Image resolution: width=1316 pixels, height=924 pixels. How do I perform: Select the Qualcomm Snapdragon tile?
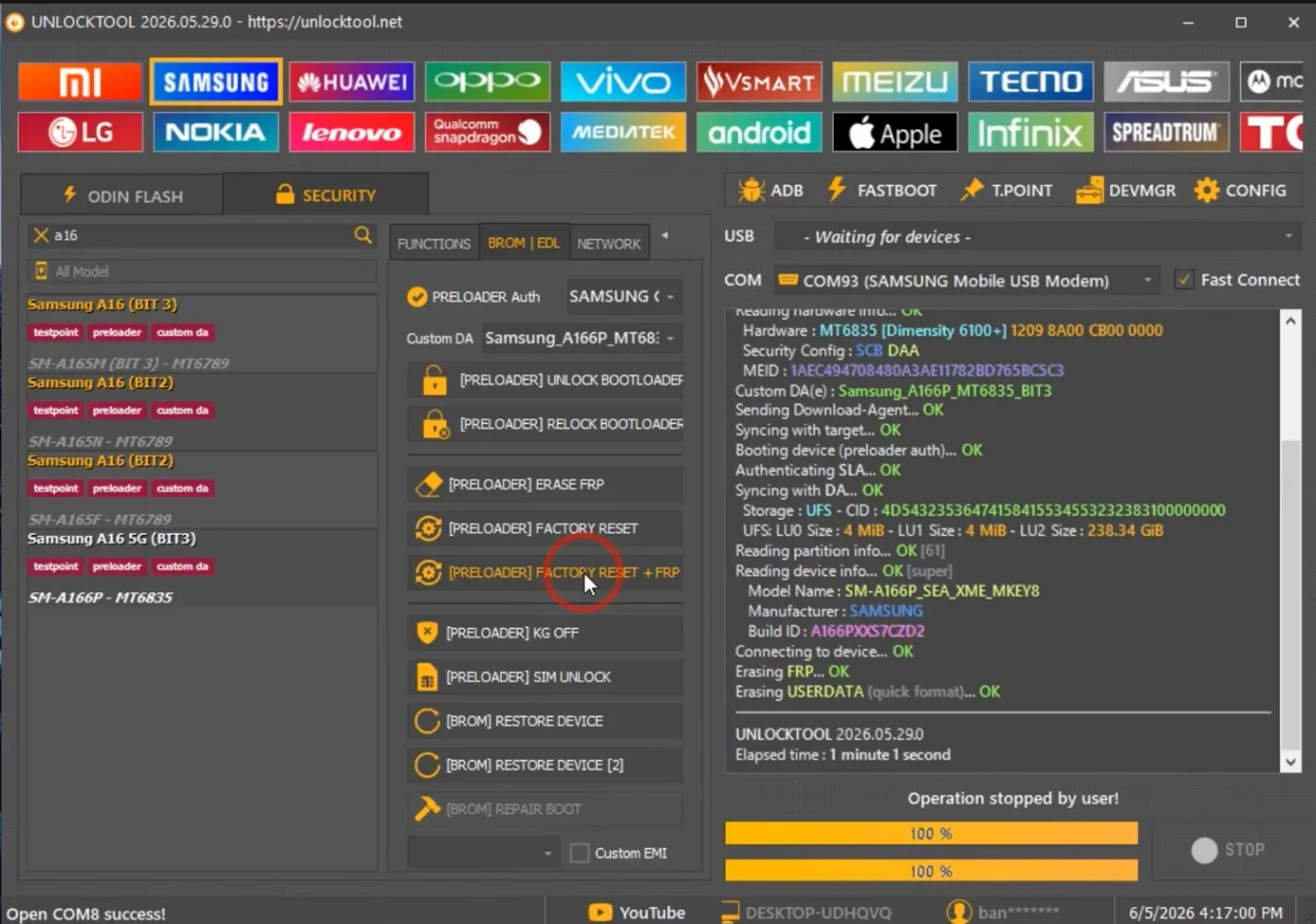coord(487,133)
